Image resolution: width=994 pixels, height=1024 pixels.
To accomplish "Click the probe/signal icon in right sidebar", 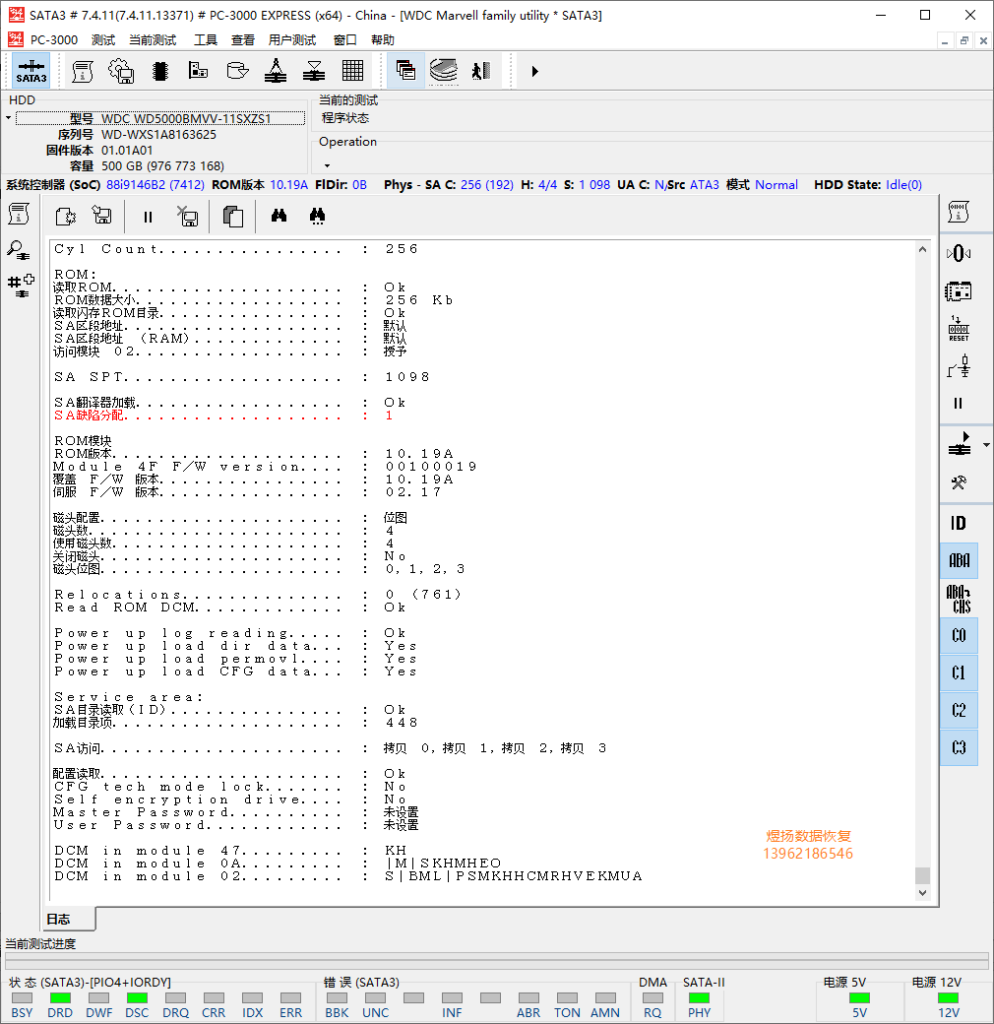I will 959,366.
